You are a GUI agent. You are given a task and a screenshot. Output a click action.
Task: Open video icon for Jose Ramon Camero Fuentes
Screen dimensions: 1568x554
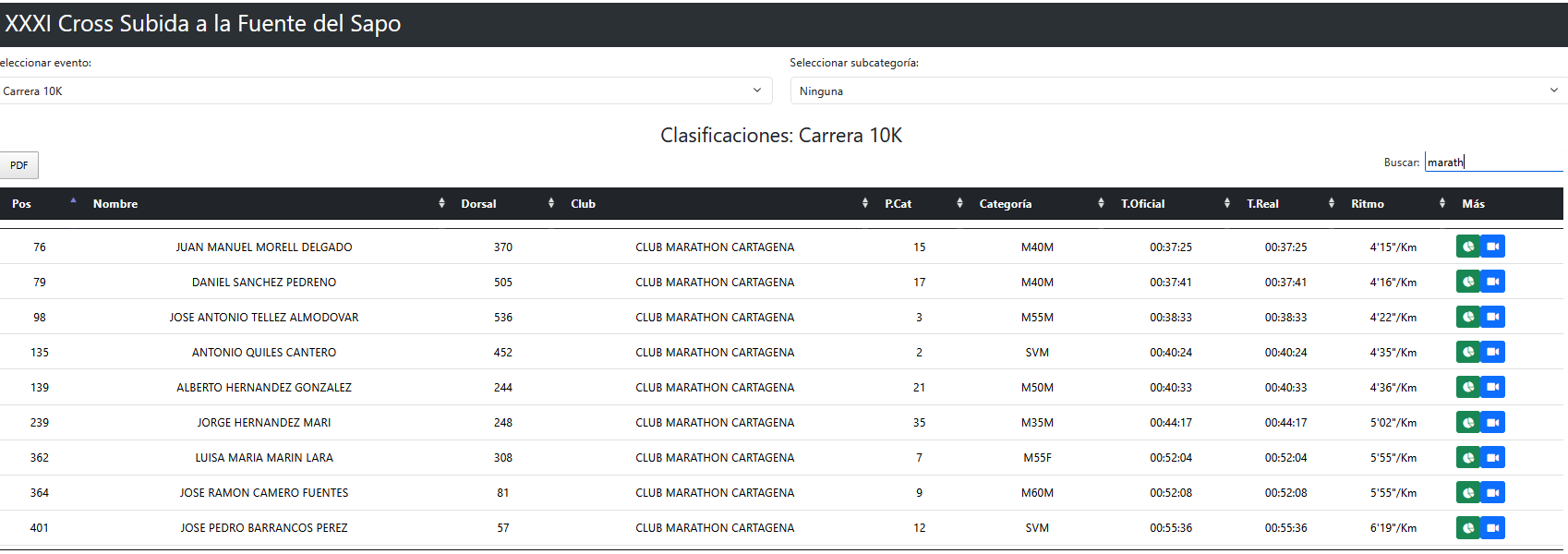1493,492
